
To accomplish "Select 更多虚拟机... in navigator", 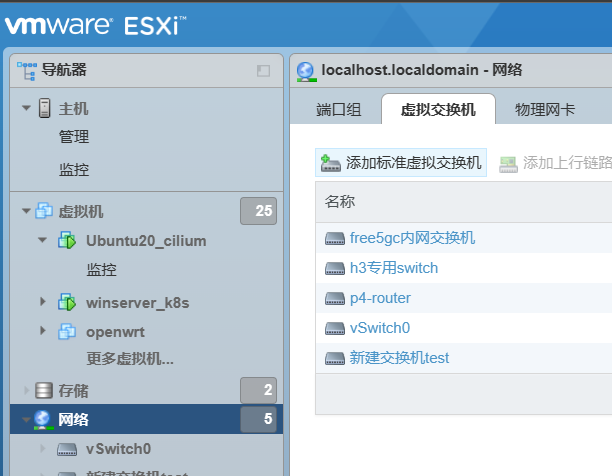I will pos(130,358).
